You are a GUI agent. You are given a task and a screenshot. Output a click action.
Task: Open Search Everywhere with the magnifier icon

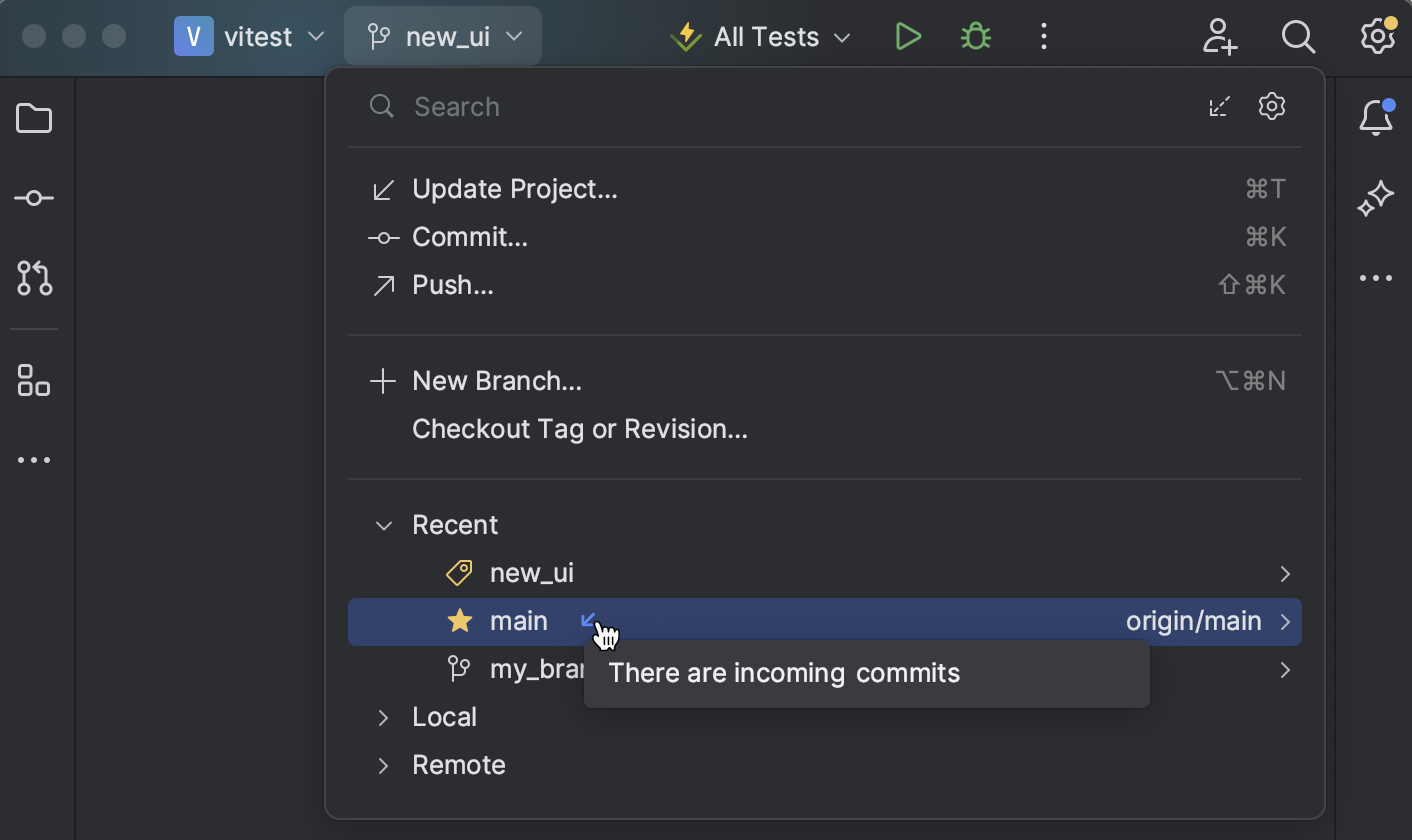pyautogui.click(x=1298, y=36)
